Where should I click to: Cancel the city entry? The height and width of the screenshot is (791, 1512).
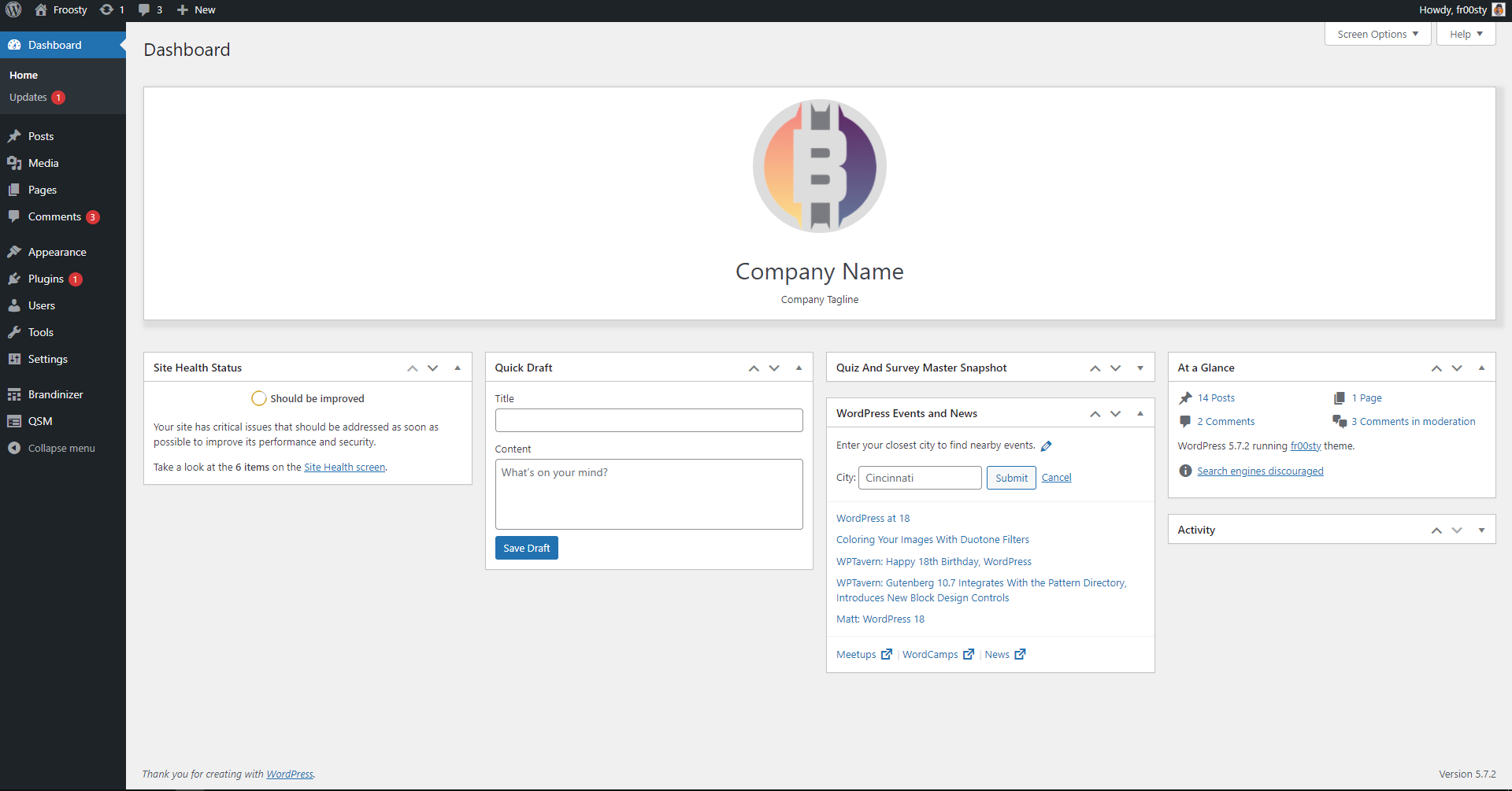1056,478
